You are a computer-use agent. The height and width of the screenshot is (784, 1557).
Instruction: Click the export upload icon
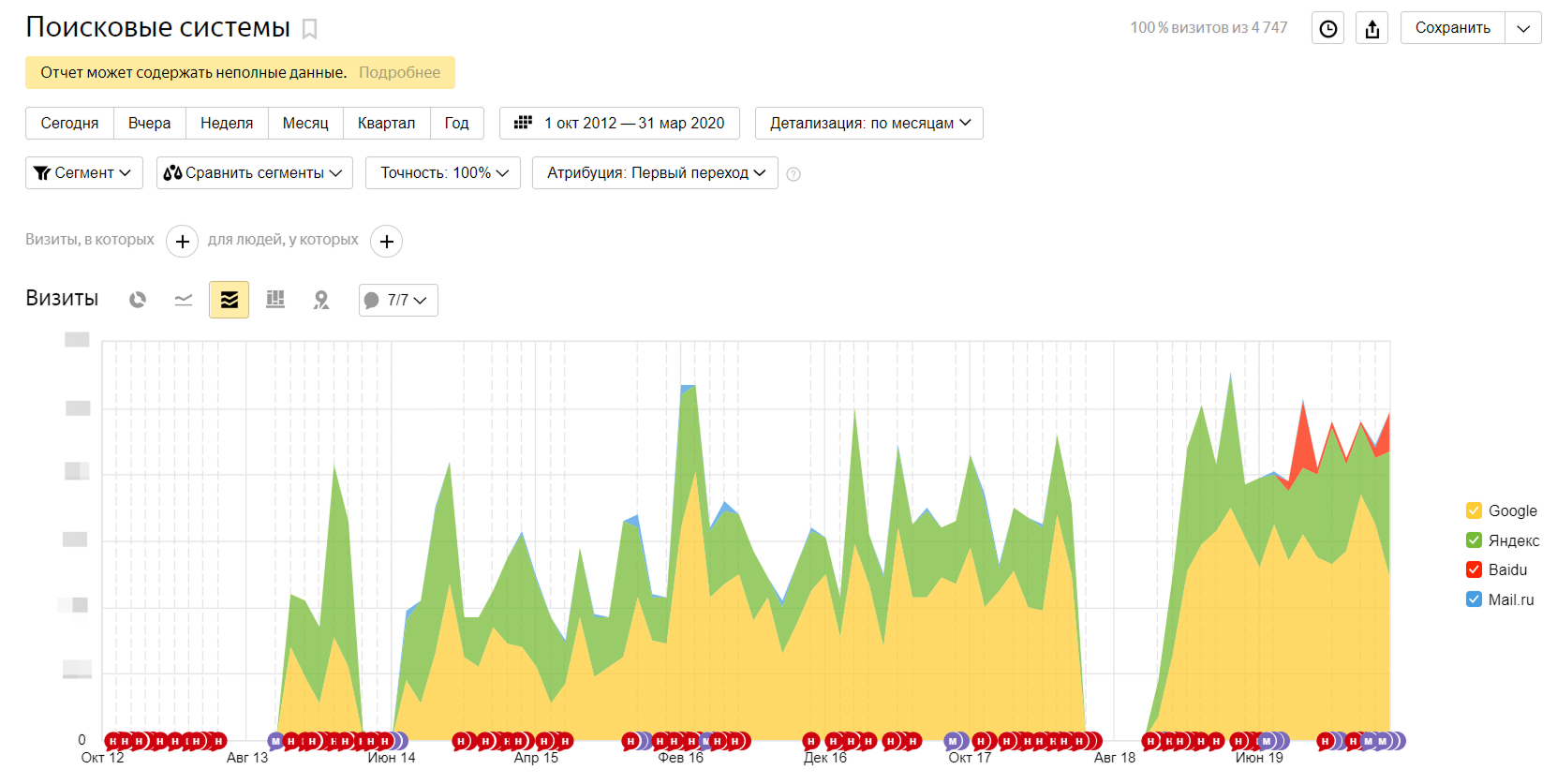1372,28
